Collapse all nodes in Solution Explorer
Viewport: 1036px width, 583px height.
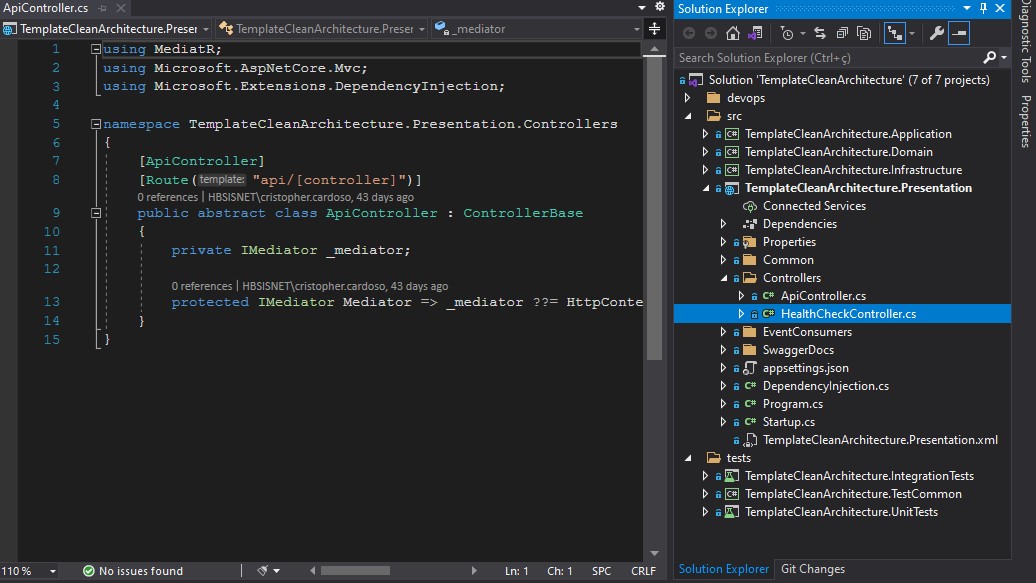pos(843,32)
